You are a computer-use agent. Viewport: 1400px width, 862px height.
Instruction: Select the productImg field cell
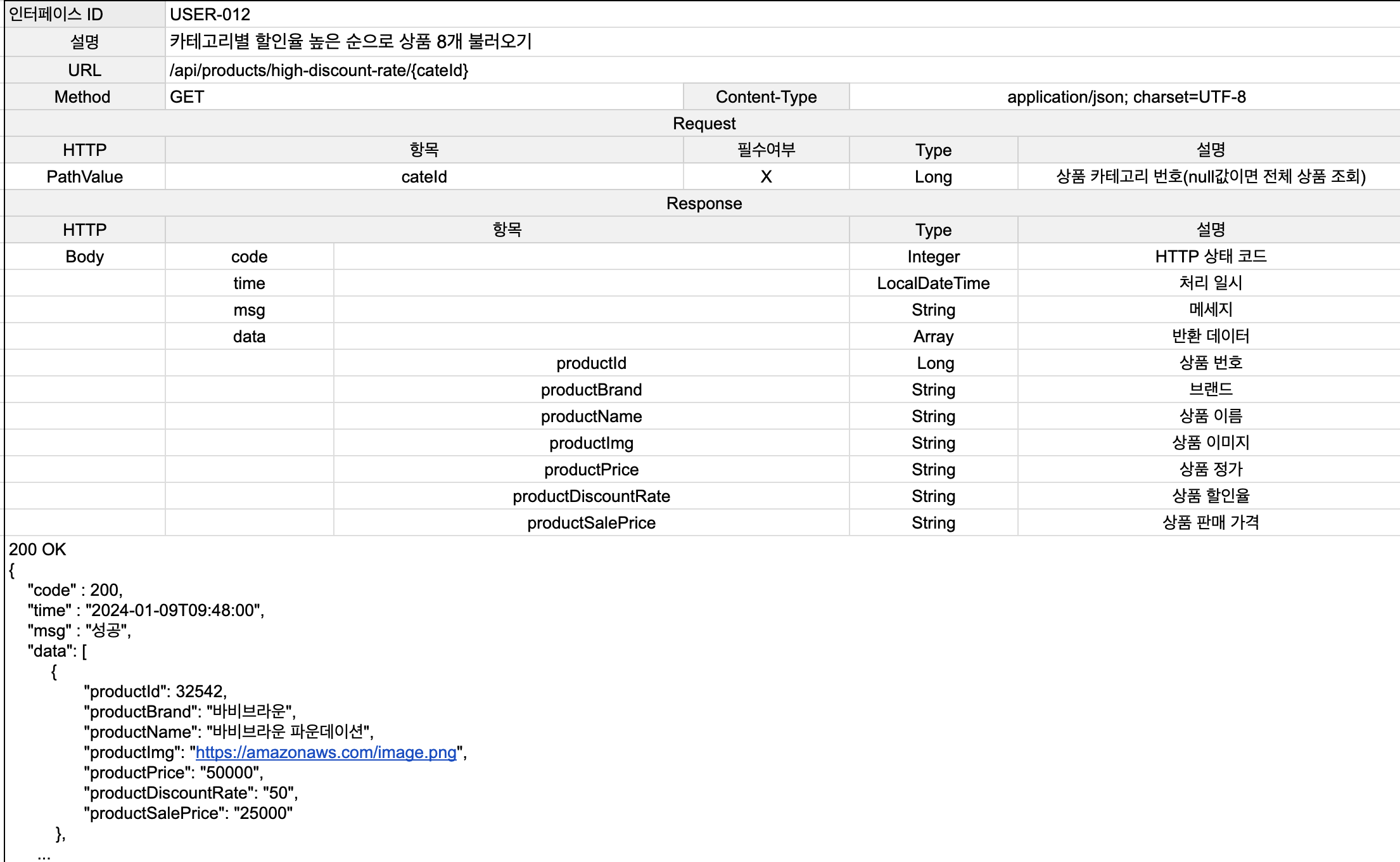click(x=591, y=443)
